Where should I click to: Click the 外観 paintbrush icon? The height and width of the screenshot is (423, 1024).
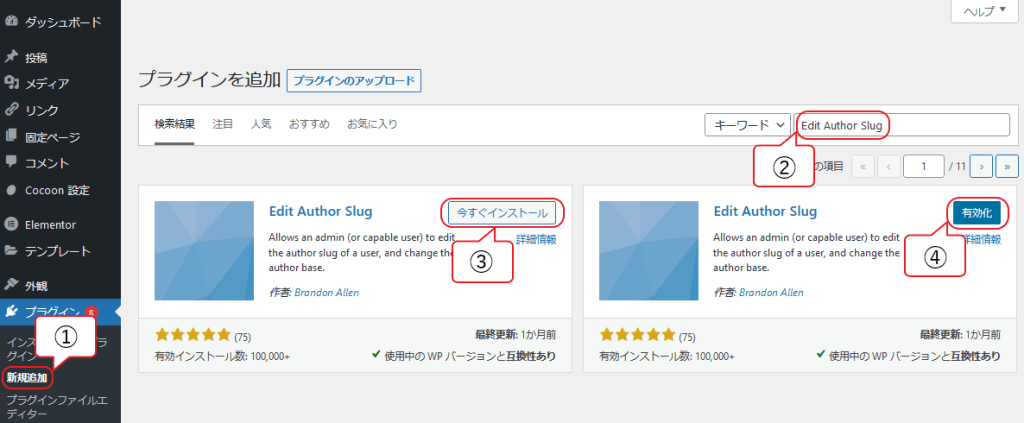pyautogui.click(x=11, y=285)
